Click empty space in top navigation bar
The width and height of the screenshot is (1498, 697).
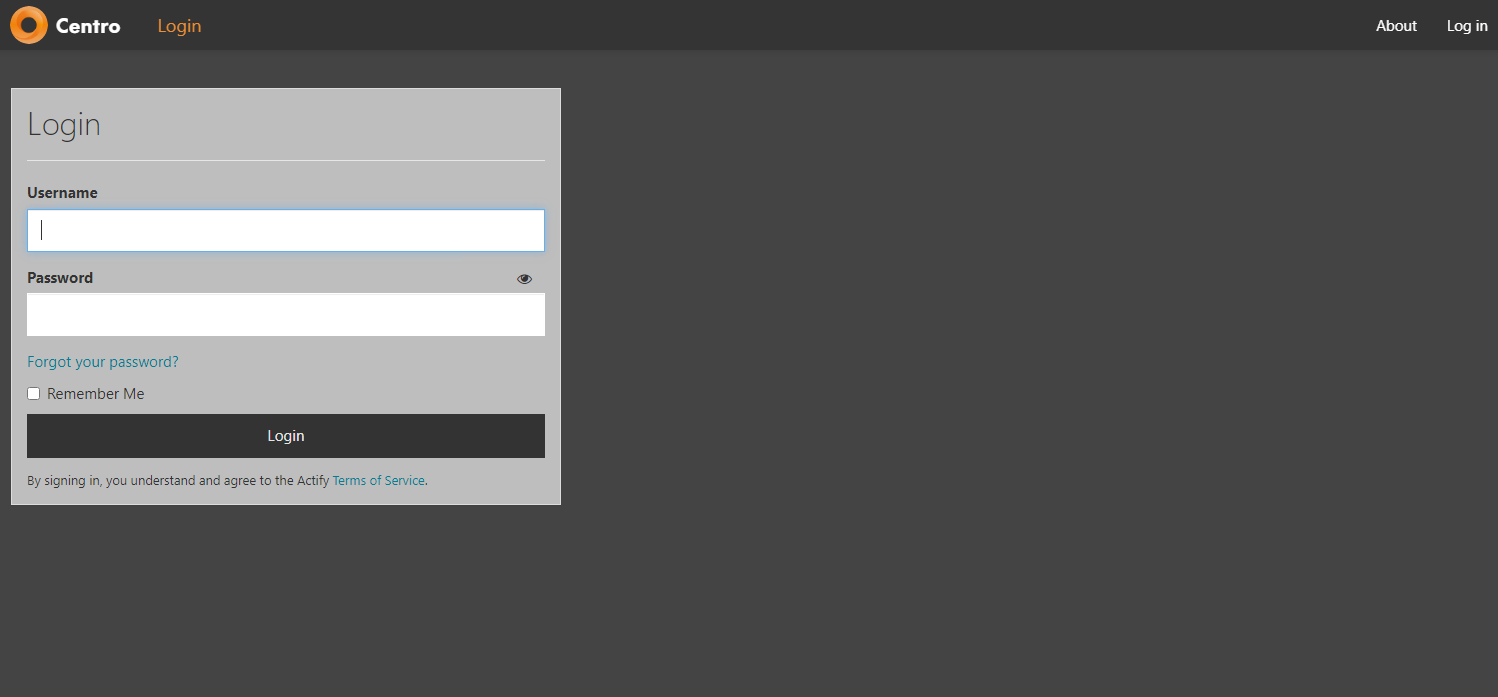780,25
